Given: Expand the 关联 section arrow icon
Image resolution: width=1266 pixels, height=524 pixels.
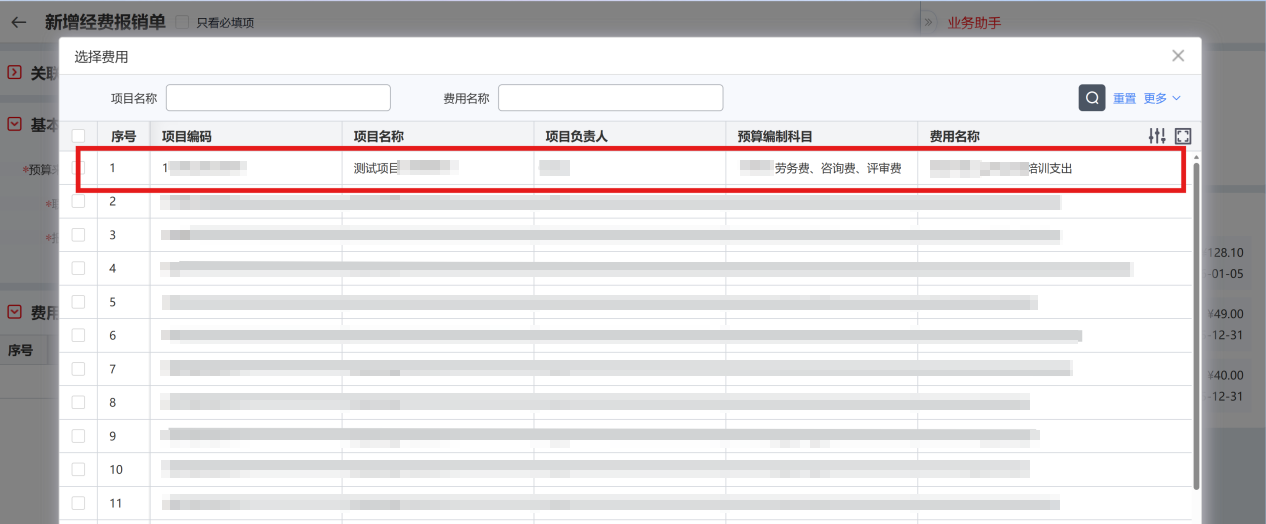Looking at the screenshot, I should coord(14,72).
